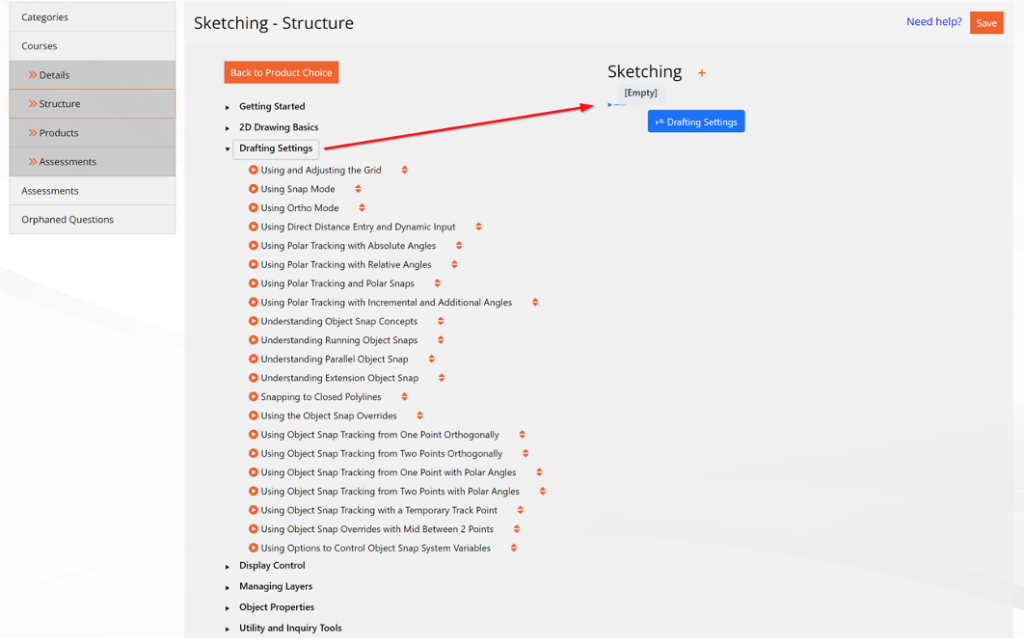The image size is (1024, 643).
Task: Click Back to Product Choice button
Action: click(281, 73)
